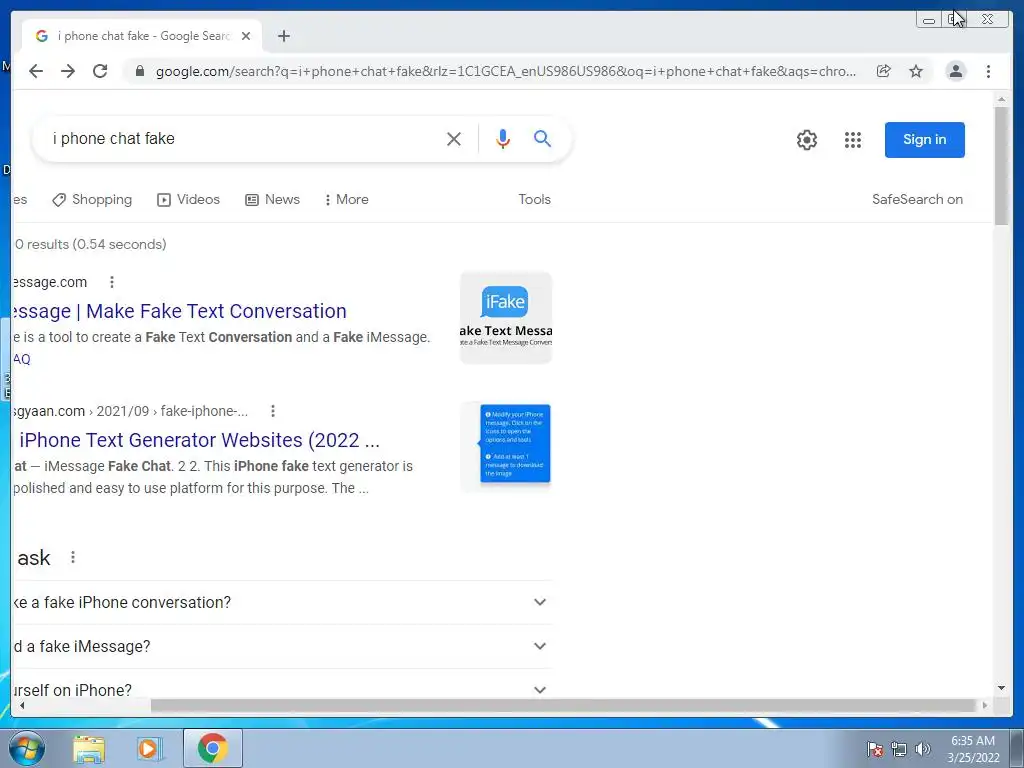Close the Google Search tab
Viewport: 1024px width, 768px height.
click(x=246, y=36)
